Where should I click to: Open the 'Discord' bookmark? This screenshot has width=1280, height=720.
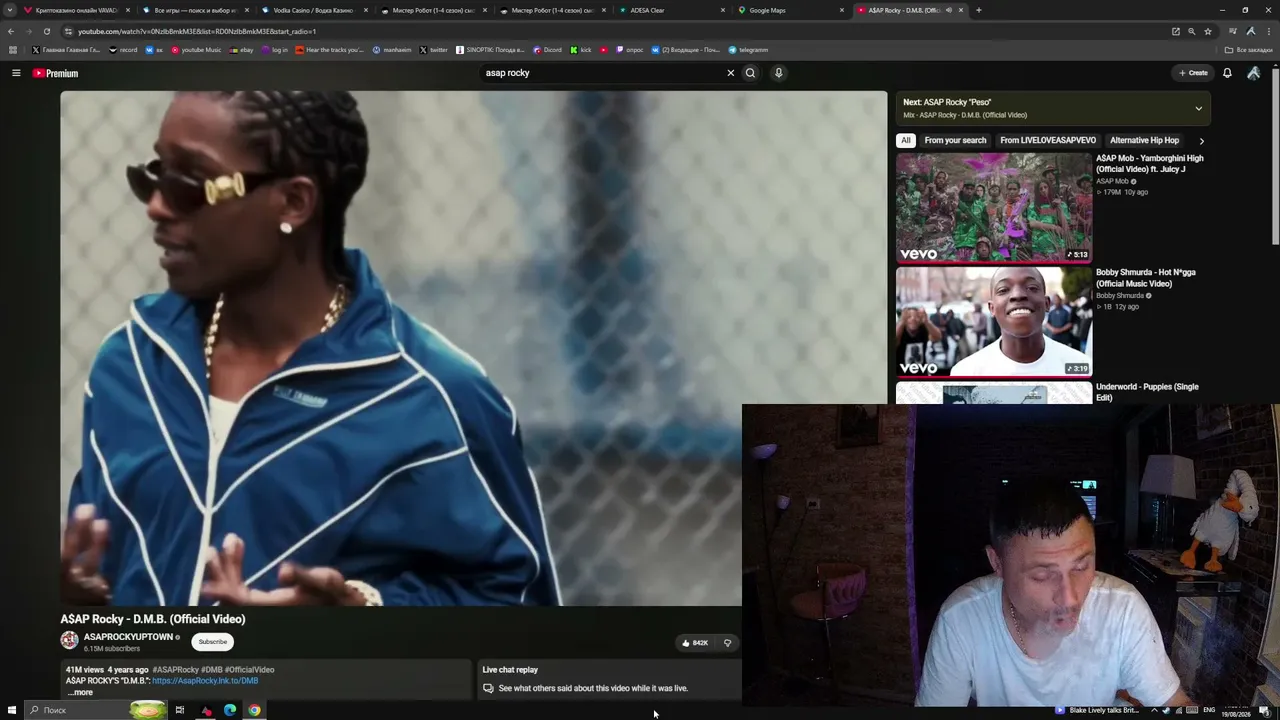tap(548, 50)
